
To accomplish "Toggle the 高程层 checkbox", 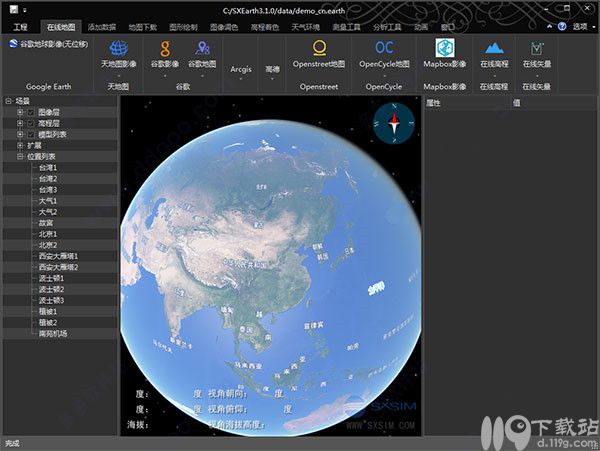I will click(x=31, y=124).
